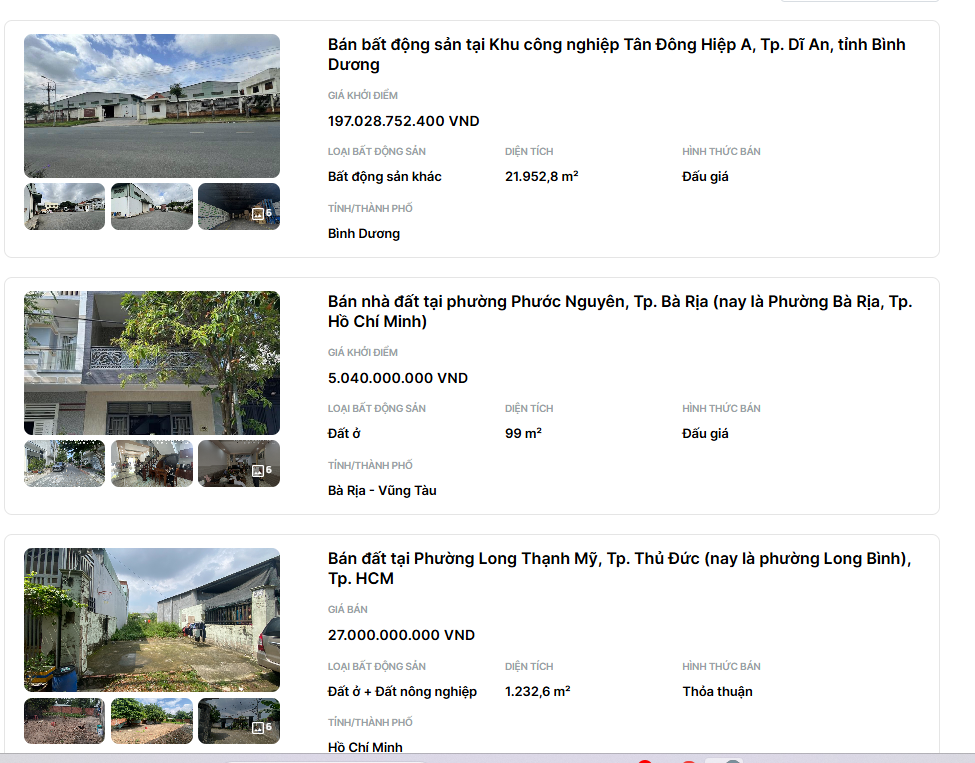Select the first small thumbnail under the warehouse photo
This screenshot has height=763, width=975.
(64, 207)
